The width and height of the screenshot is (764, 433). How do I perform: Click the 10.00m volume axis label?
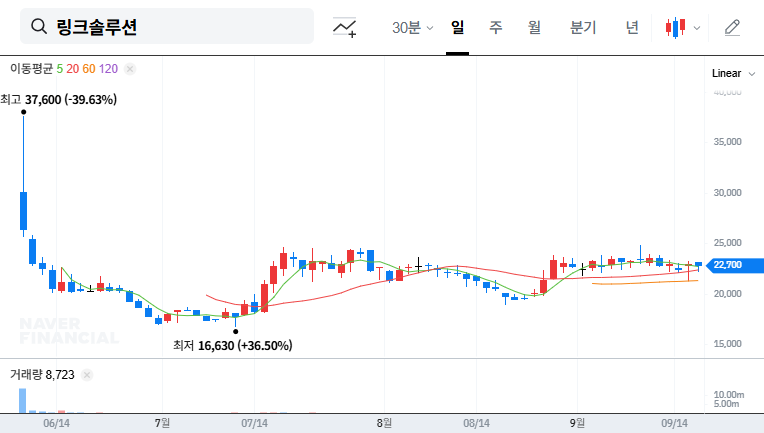point(729,395)
